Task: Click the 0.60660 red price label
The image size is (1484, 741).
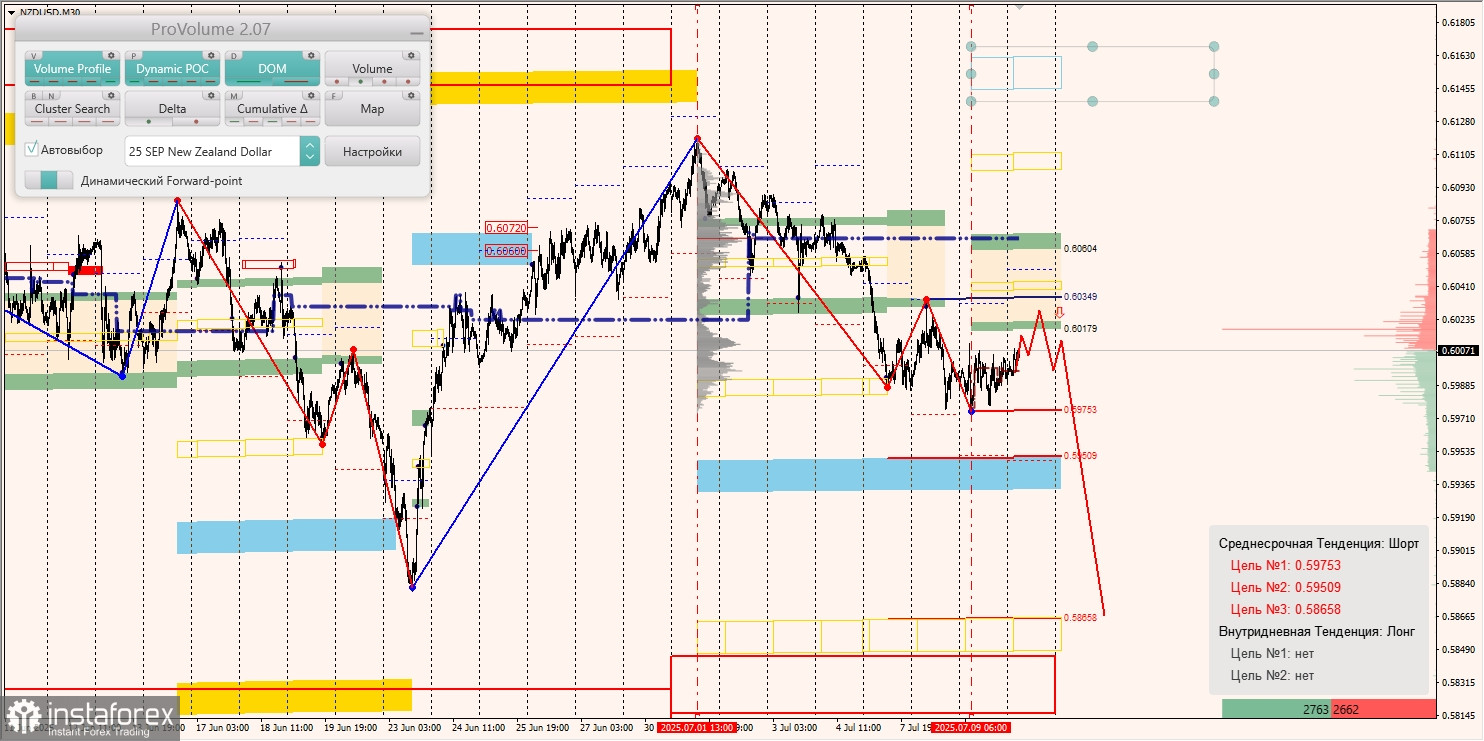Action: tap(505, 251)
